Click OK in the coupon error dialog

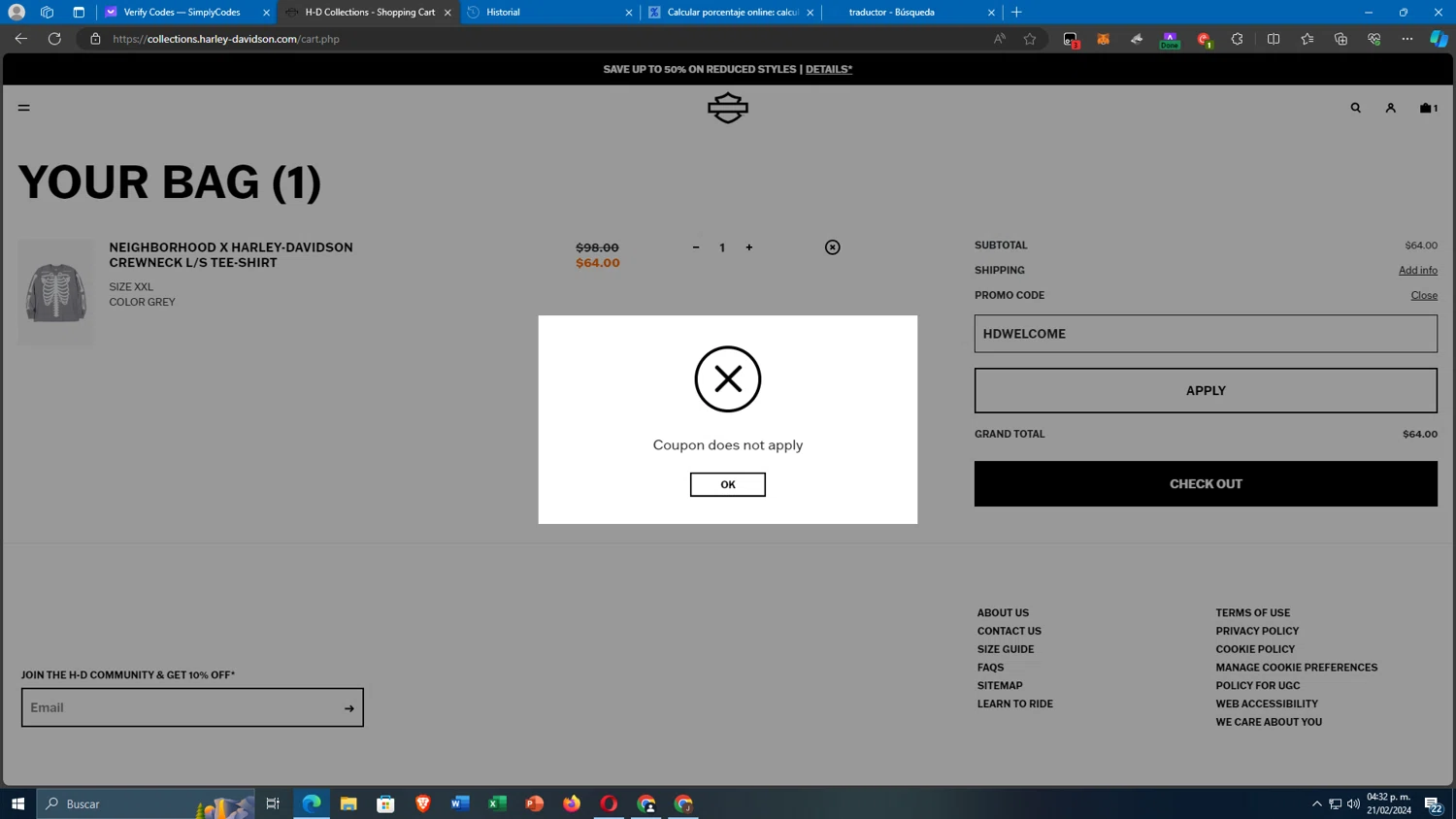(727, 484)
